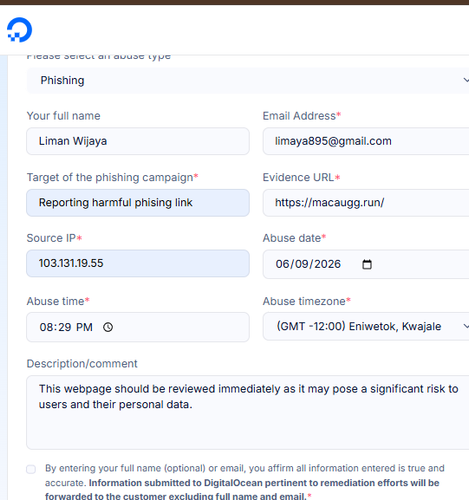Click the month portion of the Abuse date
The height and width of the screenshot is (500, 469).
(x=281, y=264)
